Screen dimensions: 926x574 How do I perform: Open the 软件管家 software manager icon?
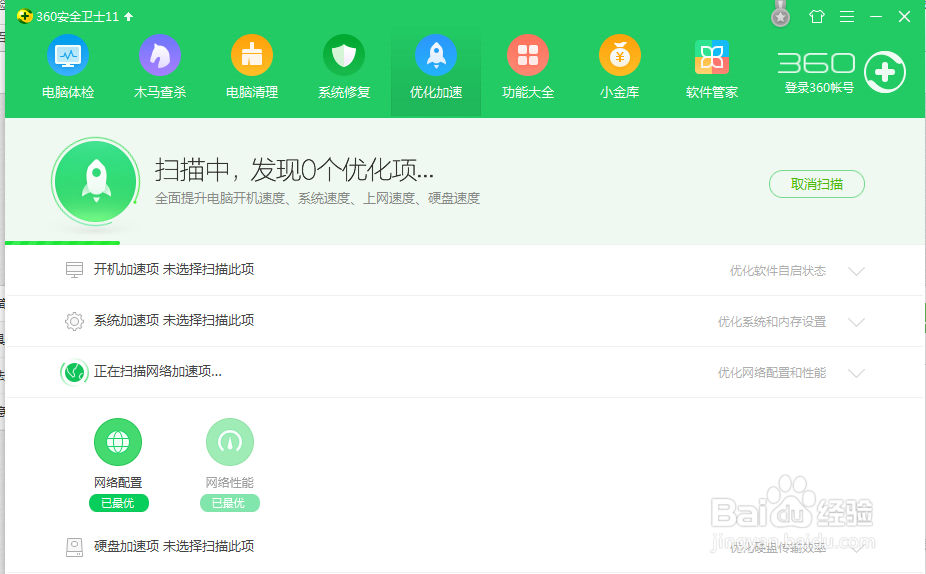point(712,57)
